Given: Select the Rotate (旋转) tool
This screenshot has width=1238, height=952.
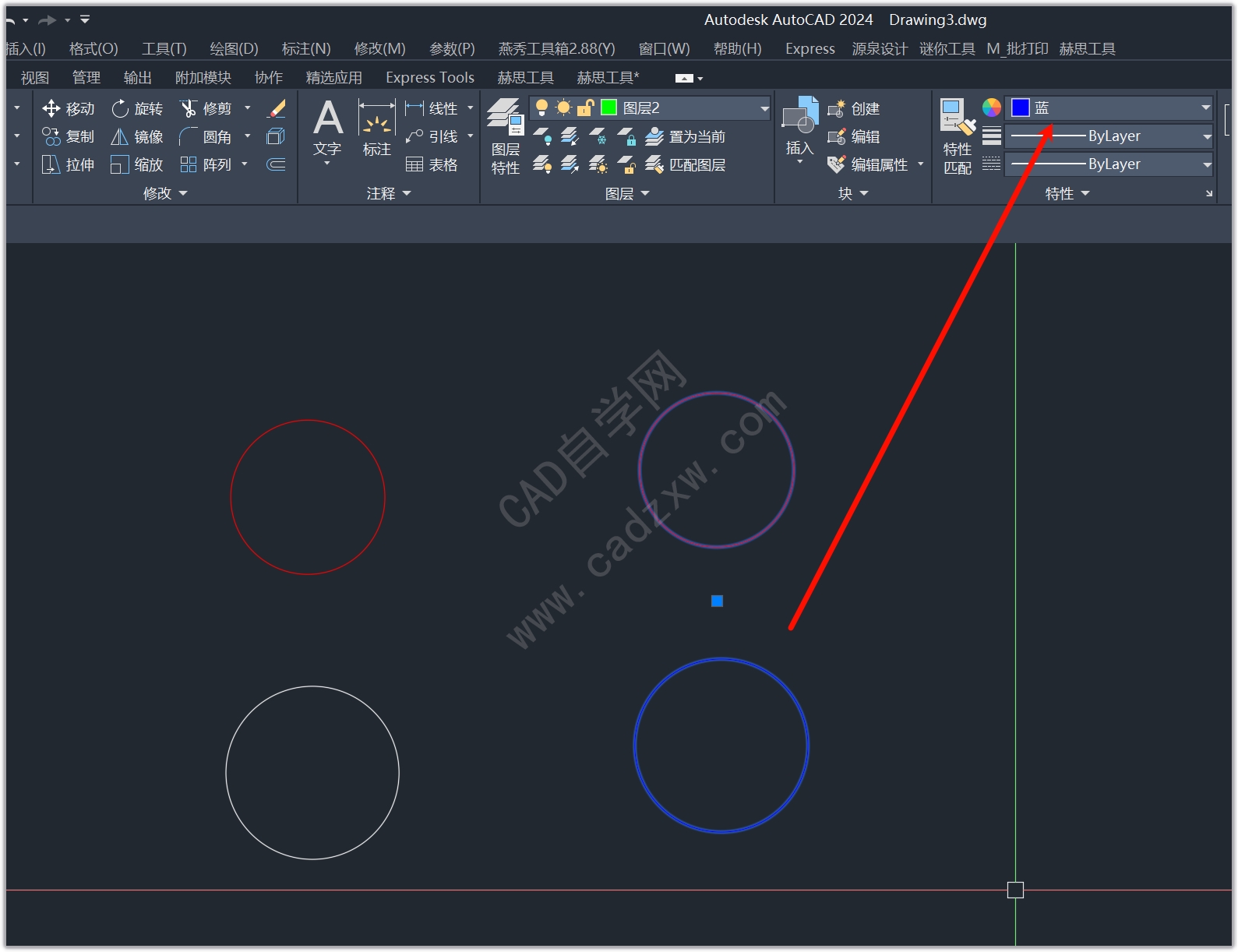Looking at the screenshot, I should click(137, 108).
